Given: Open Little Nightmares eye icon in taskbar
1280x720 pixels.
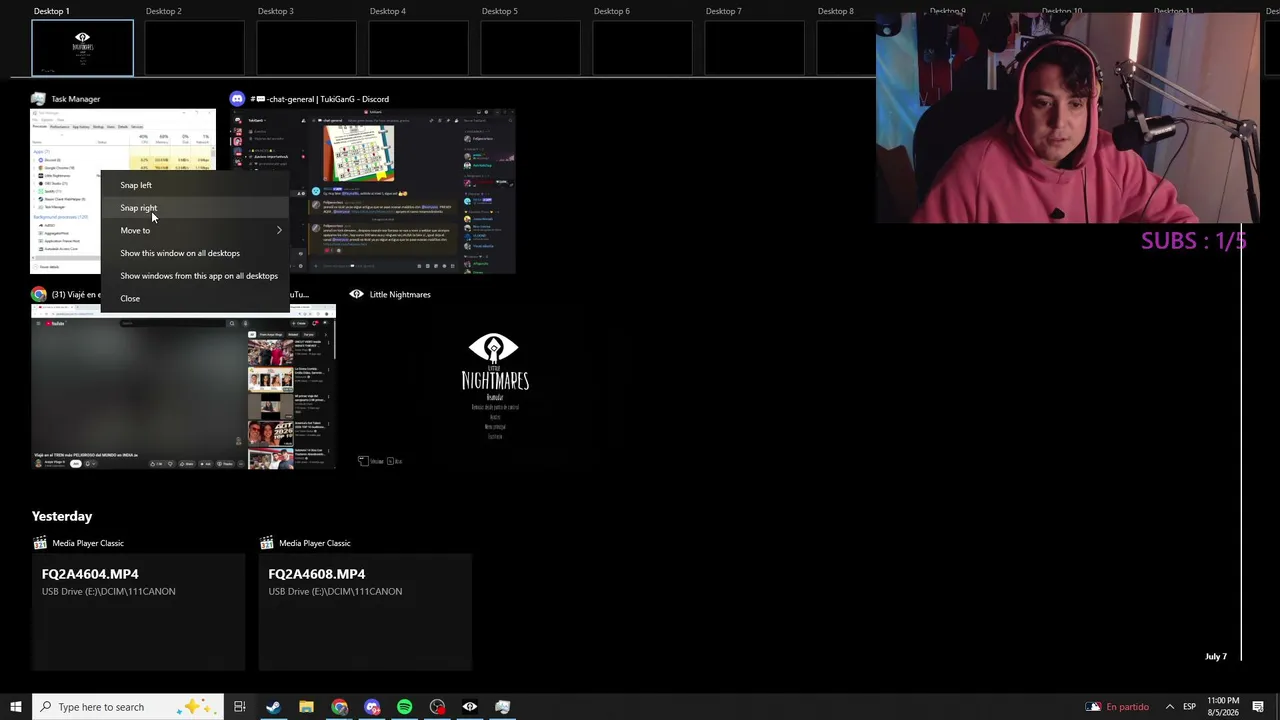Looking at the screenshot, I should point(470,707).
